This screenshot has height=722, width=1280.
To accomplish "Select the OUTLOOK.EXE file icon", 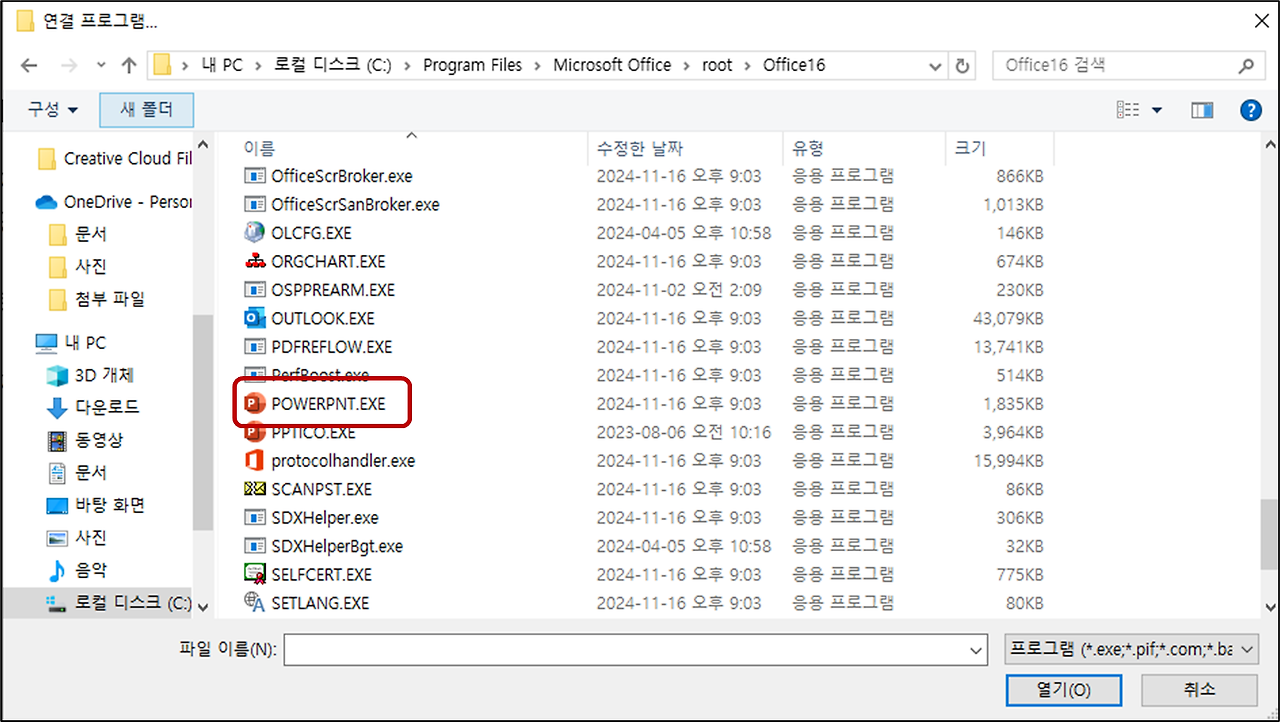I will point(254,318).
